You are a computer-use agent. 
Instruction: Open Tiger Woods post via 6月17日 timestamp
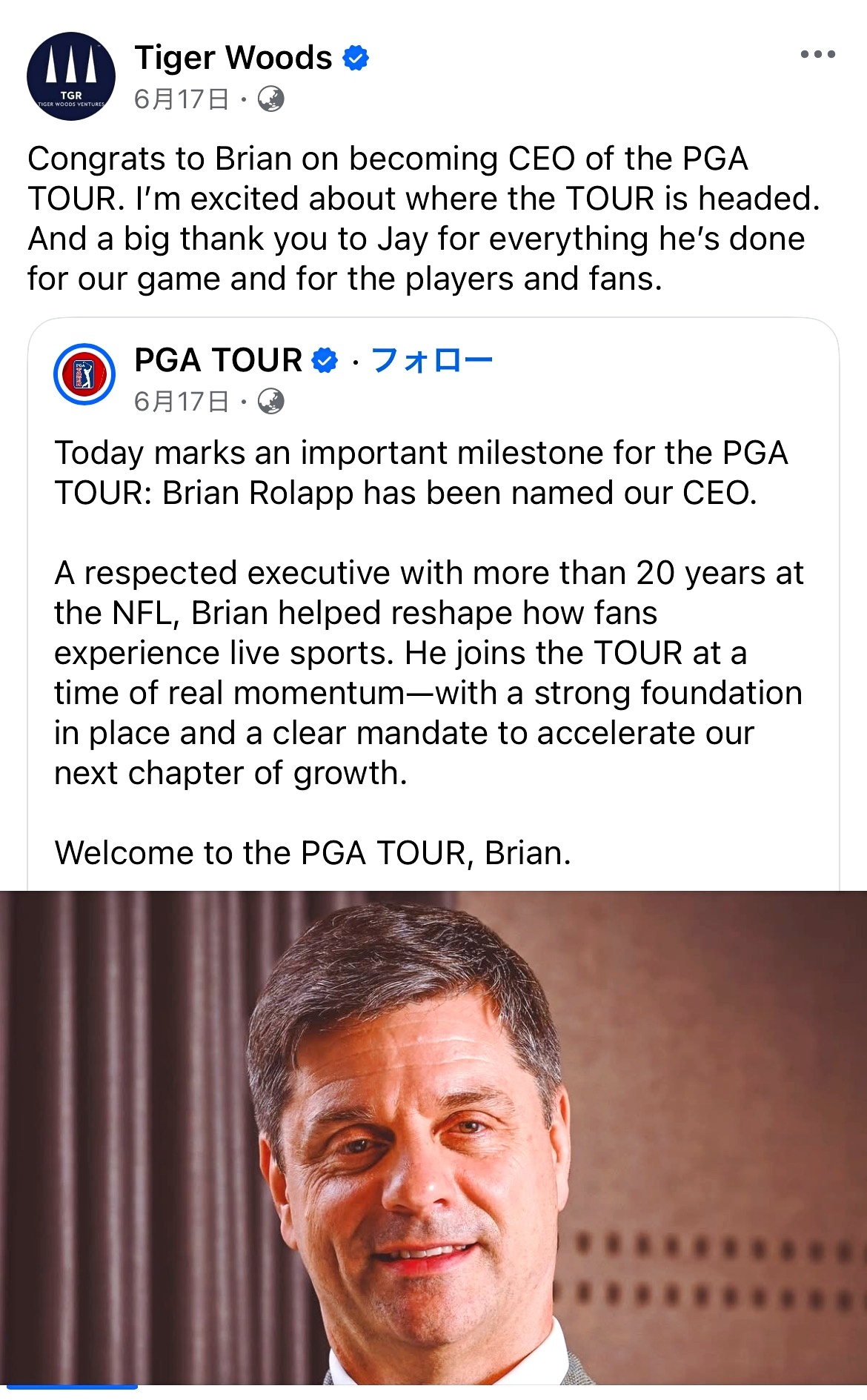182,99
